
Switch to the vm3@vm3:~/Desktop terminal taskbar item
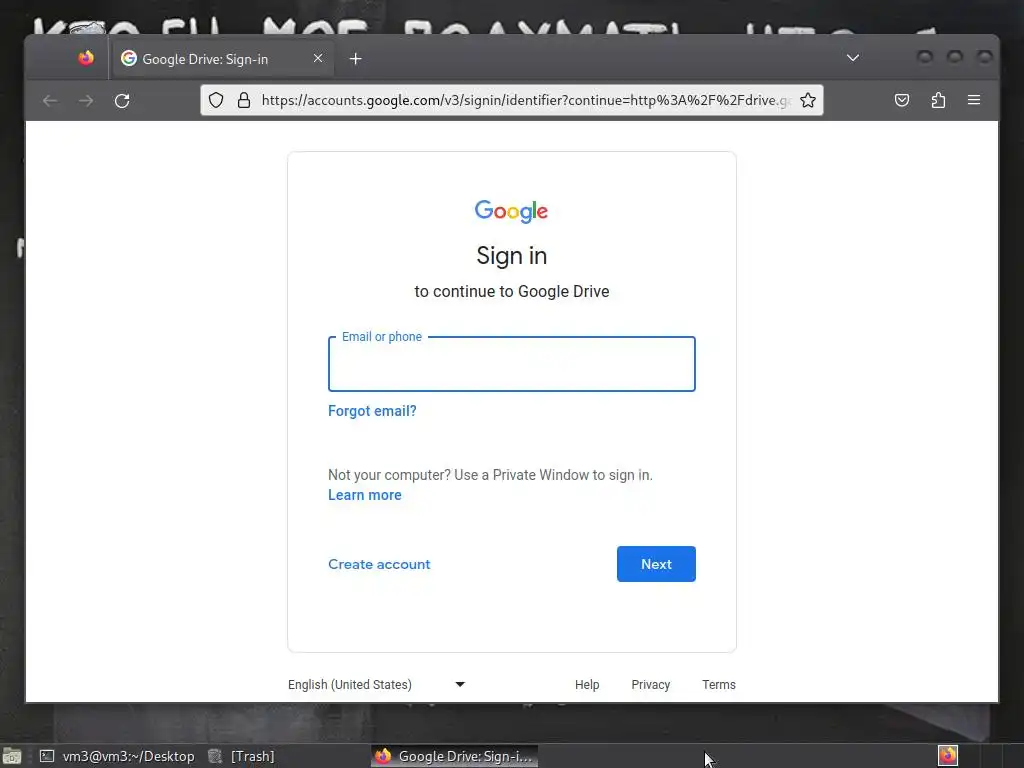click(x=118, y=756)
